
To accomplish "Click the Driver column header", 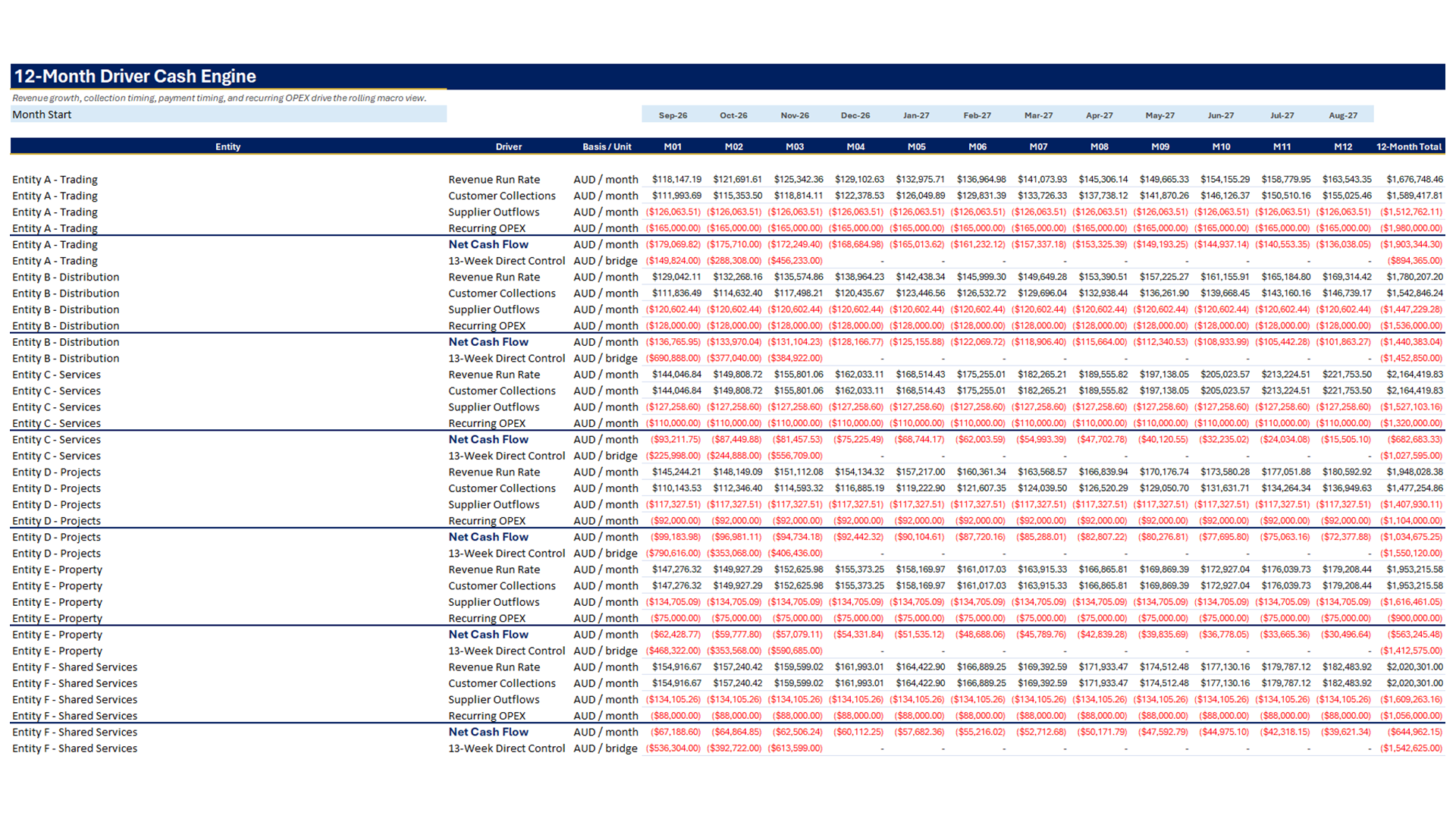I will [508, 146].
